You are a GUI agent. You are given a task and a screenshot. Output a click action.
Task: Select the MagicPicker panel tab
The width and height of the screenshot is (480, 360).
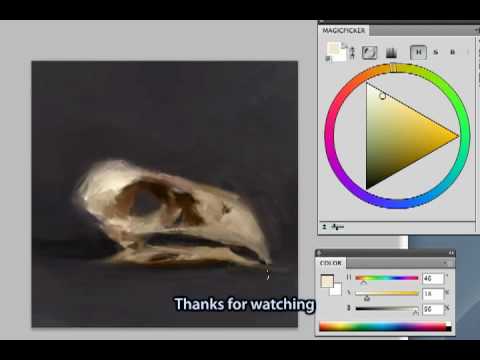pos(344,30)
